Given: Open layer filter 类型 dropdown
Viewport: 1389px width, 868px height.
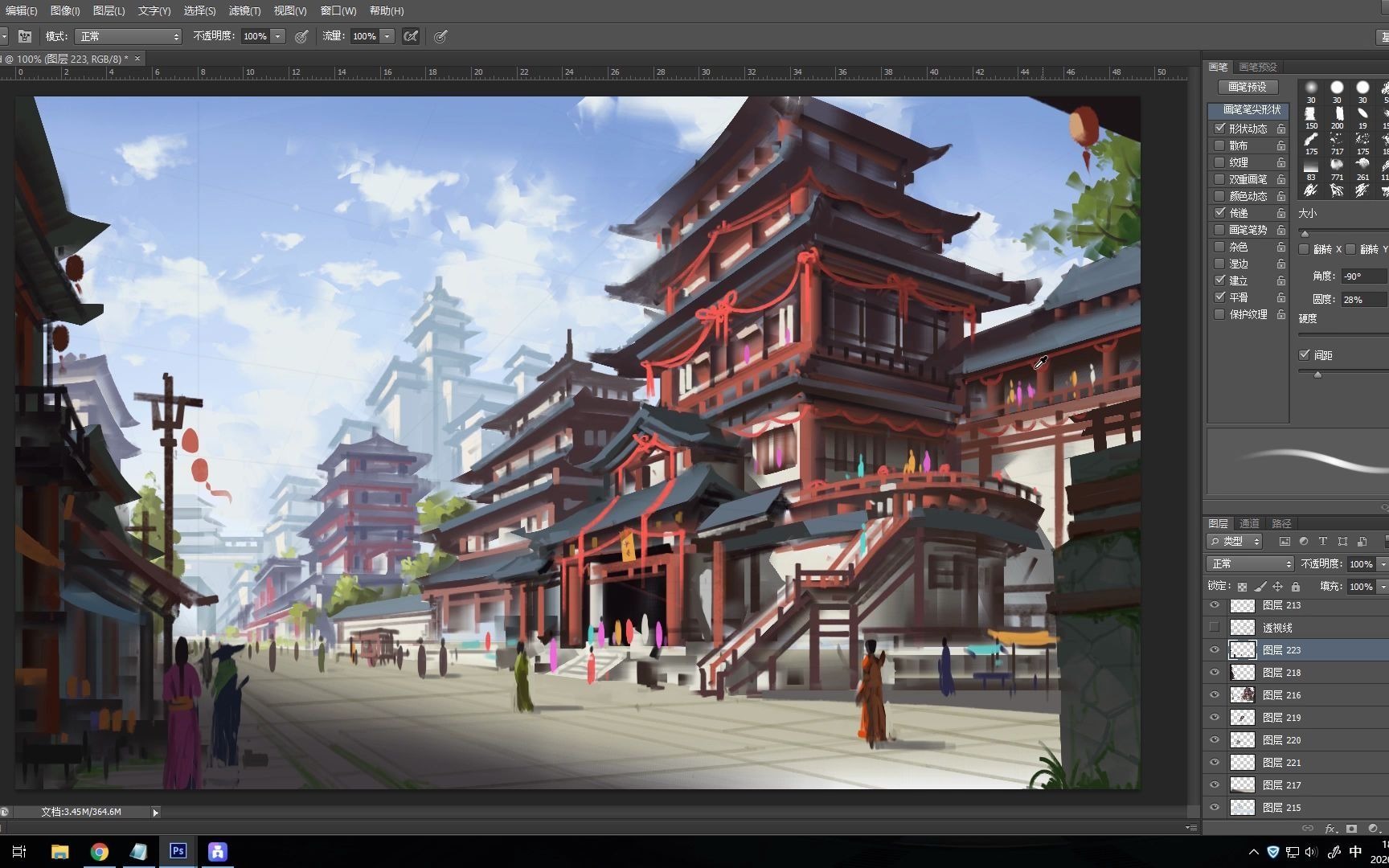Looking at the screenshot, I should click(1235, 542).
